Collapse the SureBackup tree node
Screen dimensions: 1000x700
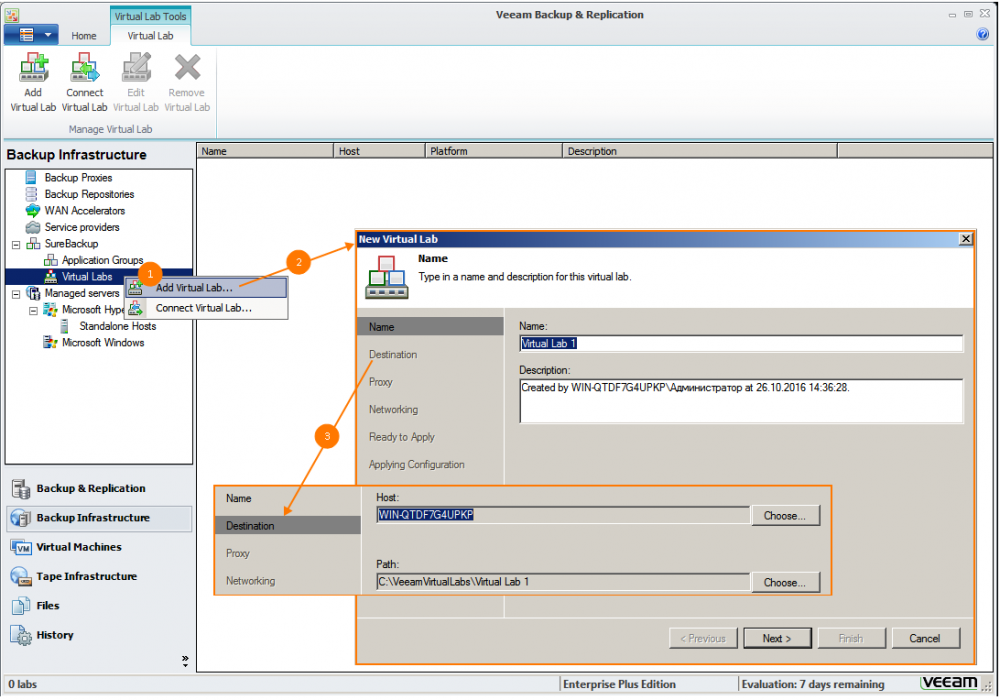[x=16, y=244]
